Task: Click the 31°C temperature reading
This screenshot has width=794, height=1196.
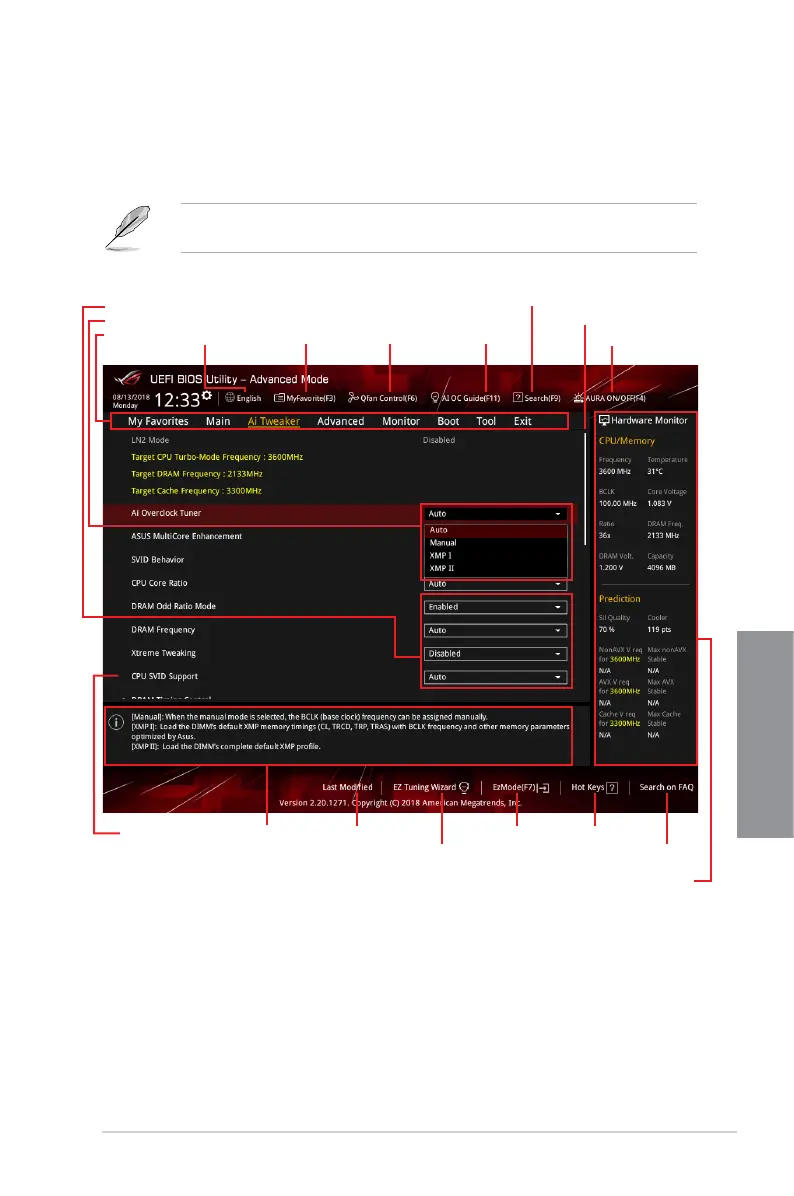Action: [x=654, y=471]
